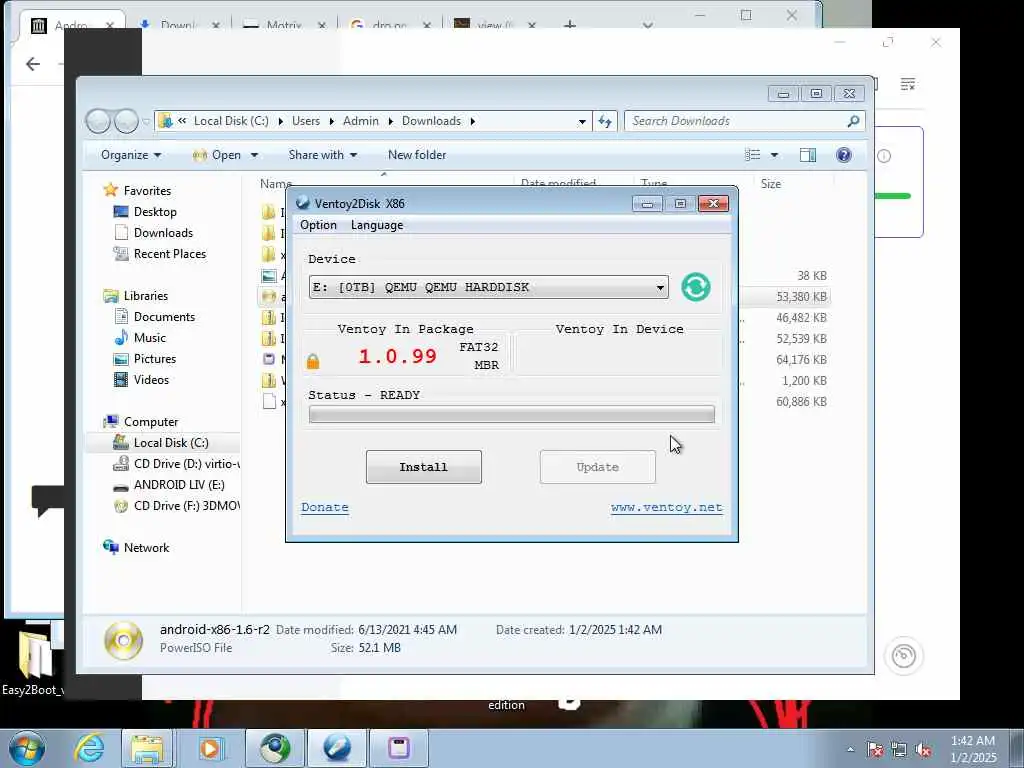Change view with the view icon
Screen dimensions: 1024x768
click(x=752, y=155)
